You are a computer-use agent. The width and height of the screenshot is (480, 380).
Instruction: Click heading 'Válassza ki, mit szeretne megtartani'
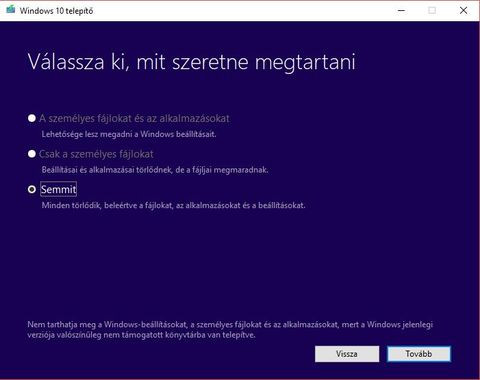click(192, 62)
